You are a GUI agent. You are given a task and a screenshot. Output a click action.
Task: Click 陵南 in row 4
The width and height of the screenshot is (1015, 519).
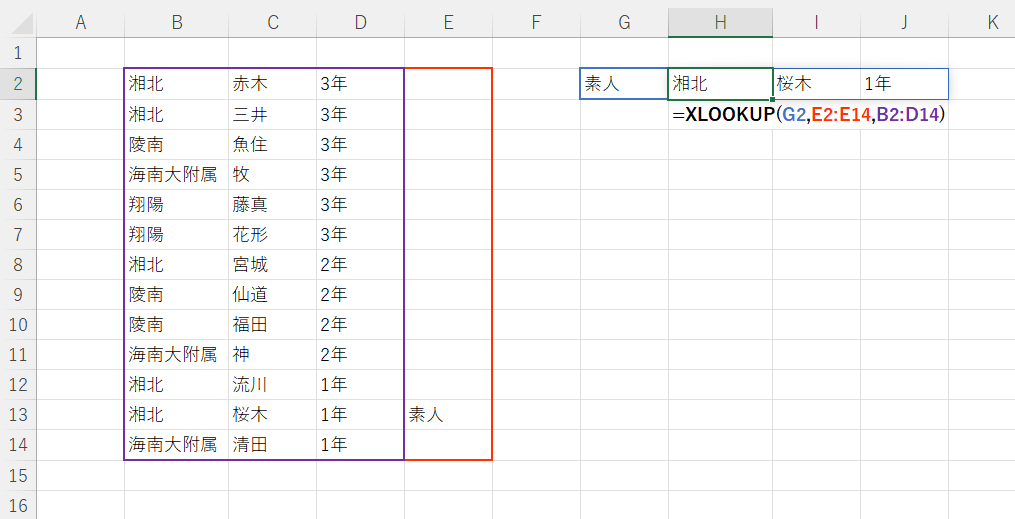pyautogui.click(x=146, y=144)
